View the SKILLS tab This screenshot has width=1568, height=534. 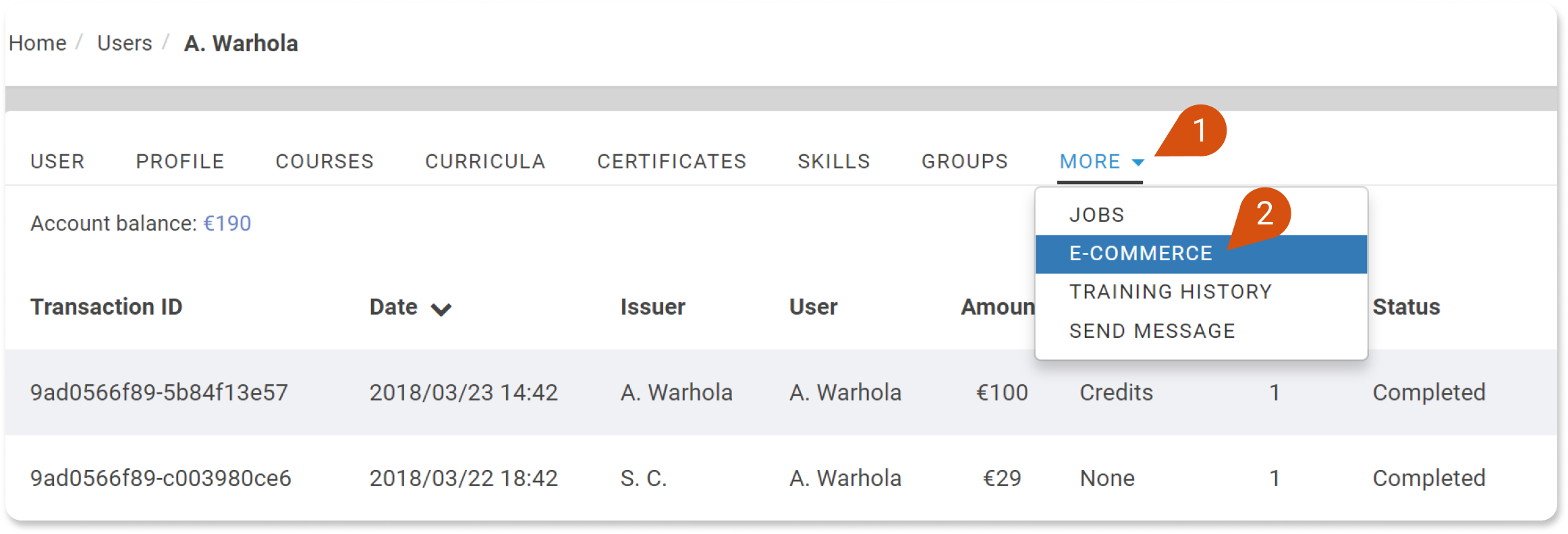[834, 162]
